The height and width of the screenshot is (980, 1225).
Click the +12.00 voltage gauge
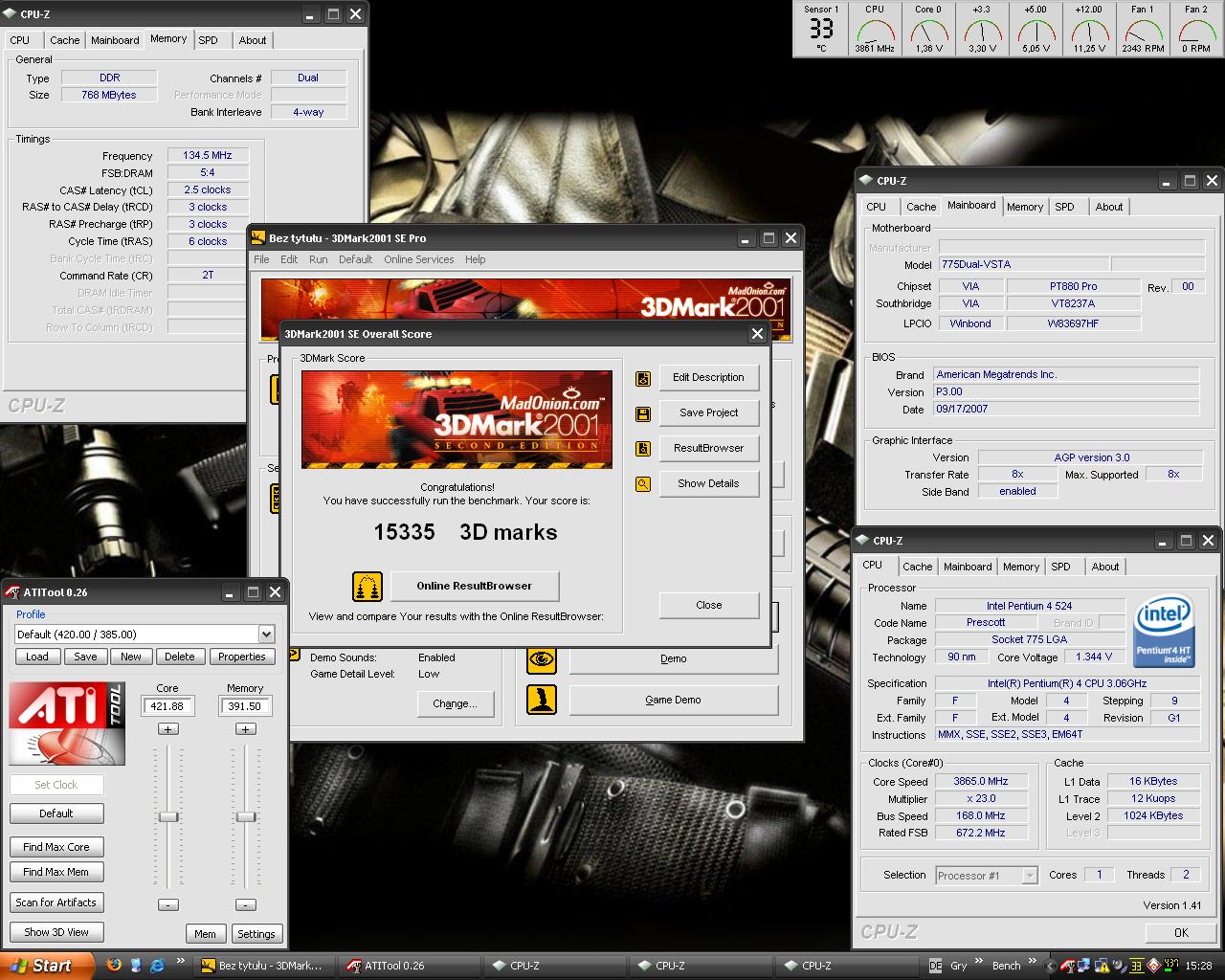click(x=1089, y=29)
